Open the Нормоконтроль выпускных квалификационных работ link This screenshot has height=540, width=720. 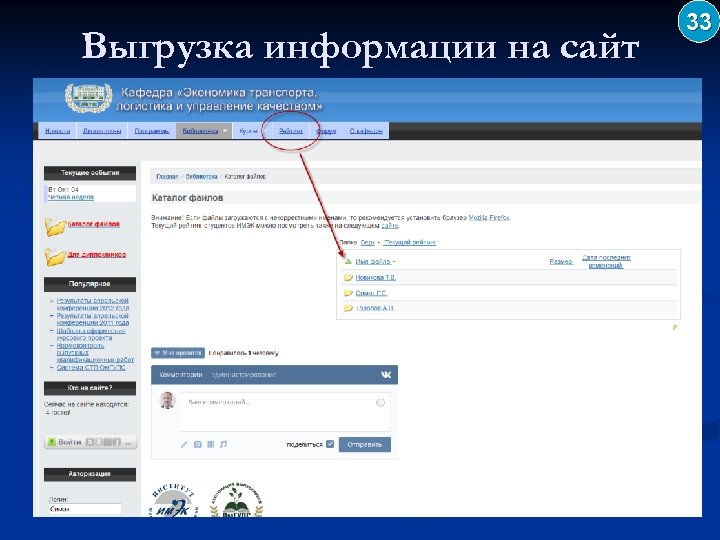[95, 352]
